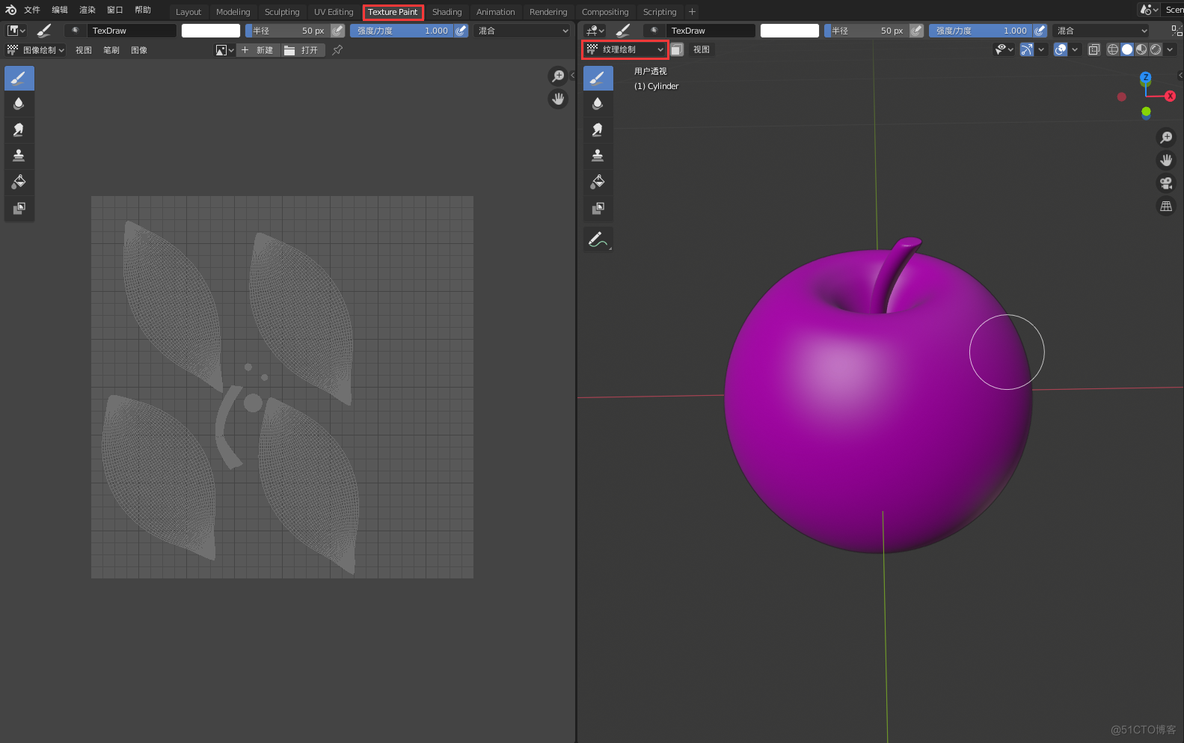
Task: Click white brush color swatch in image editor
Action: coord(211,30)
